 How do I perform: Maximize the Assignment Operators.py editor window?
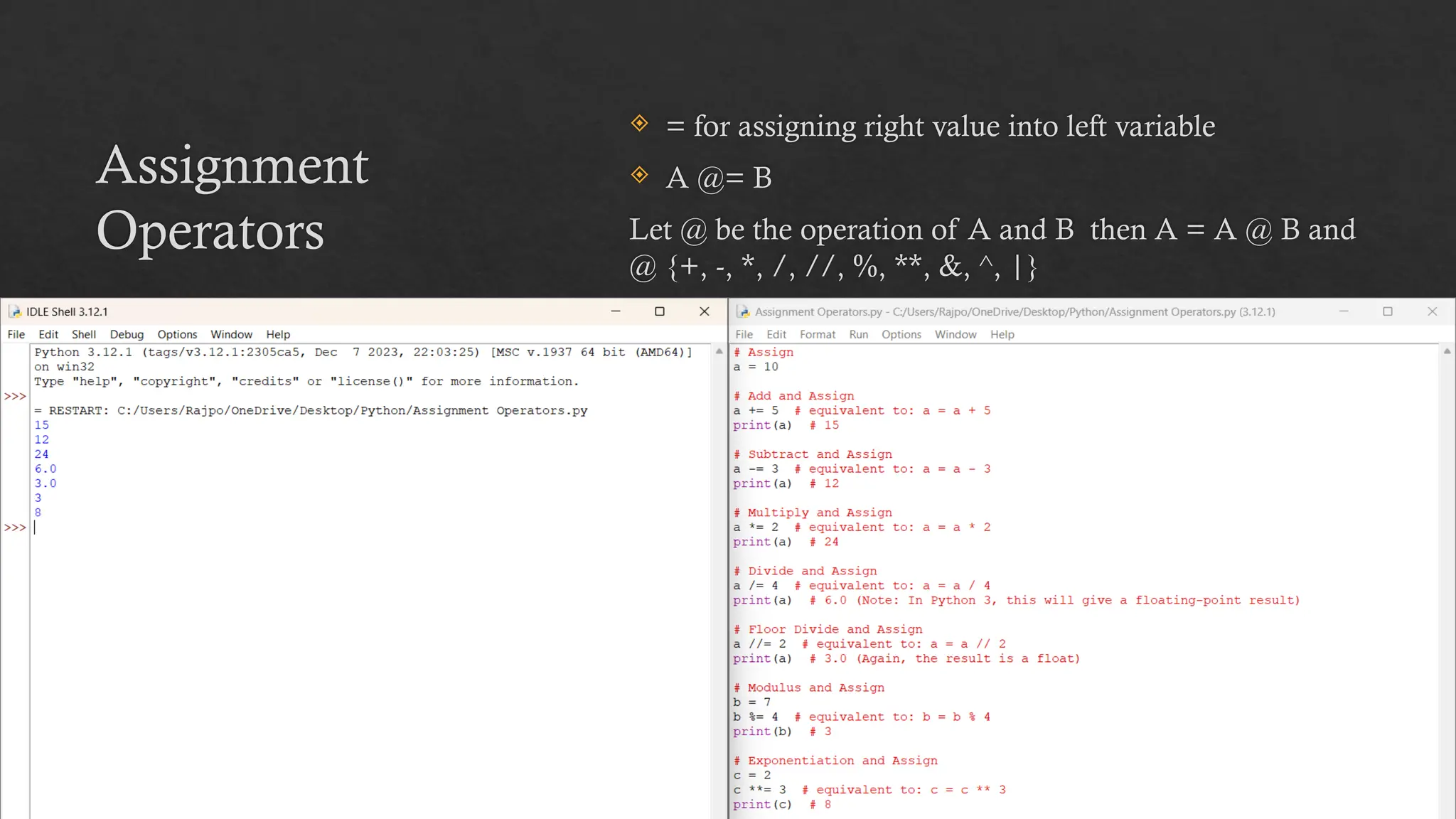(x=1387, y=311)
